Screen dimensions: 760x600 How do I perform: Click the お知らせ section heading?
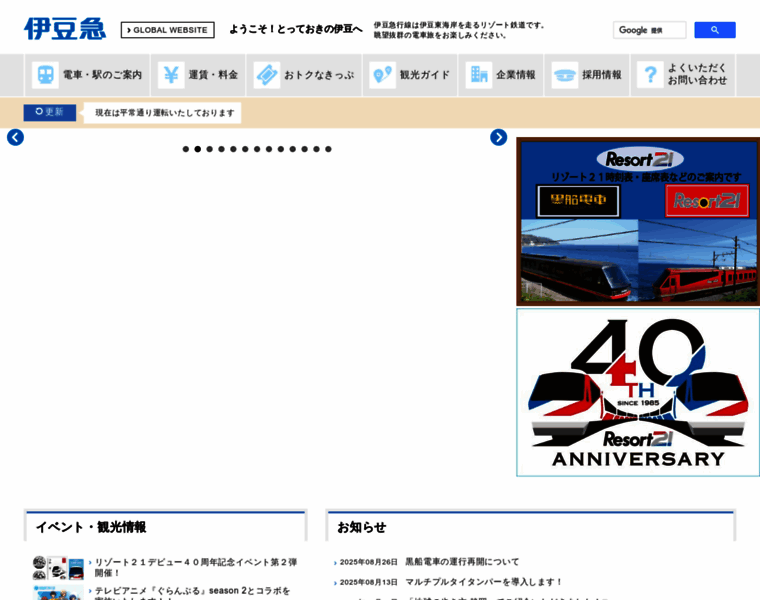coord(362,527)
